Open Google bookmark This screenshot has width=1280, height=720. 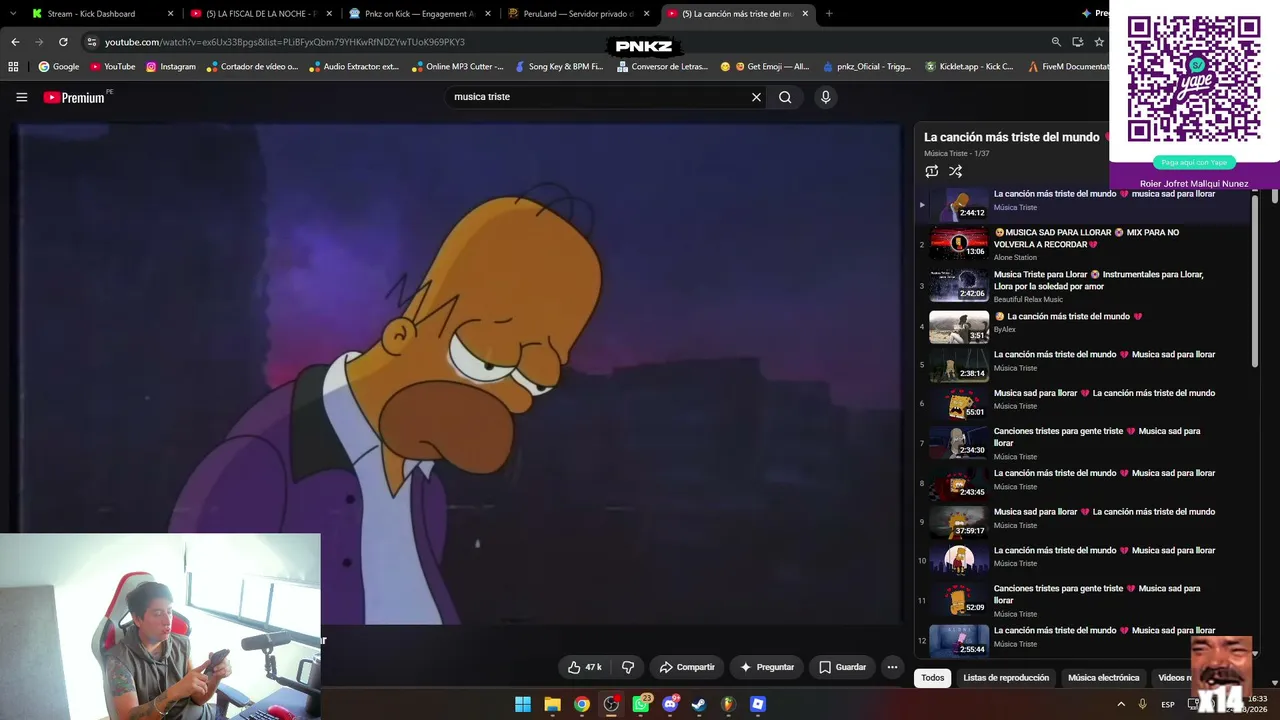tap(59, 67)
